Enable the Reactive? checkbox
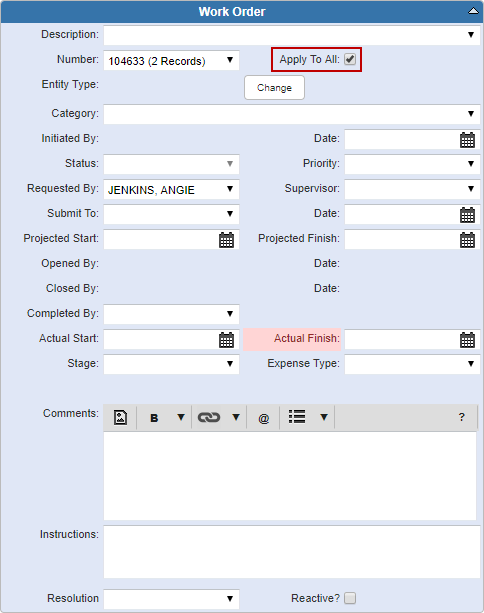 pos(350,598)
